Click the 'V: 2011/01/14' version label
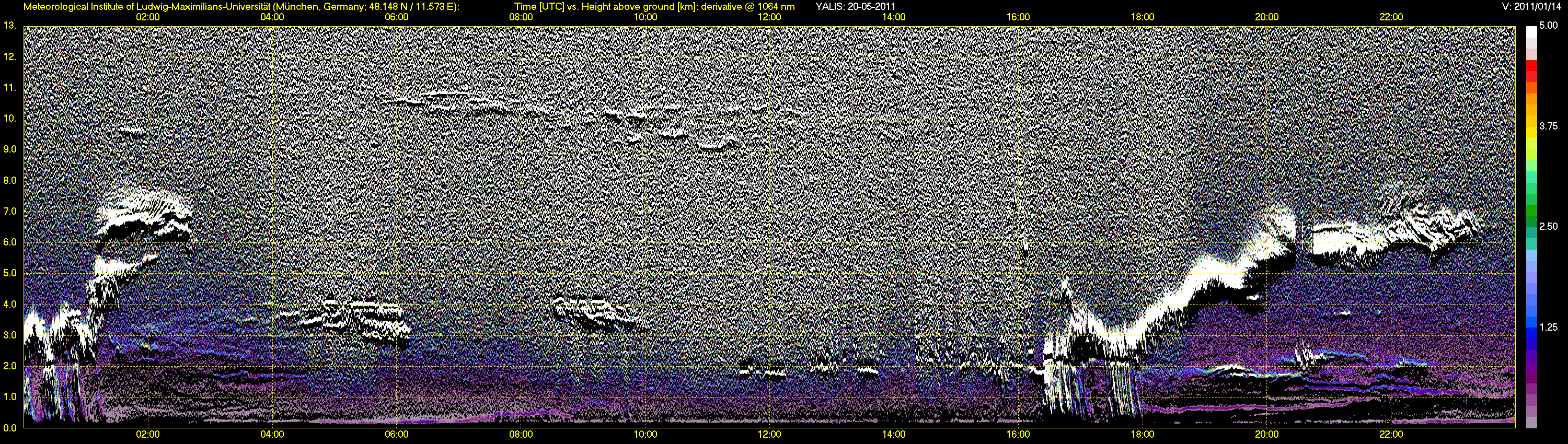Viewport: 1568px width, 444px height. coord(1531,7)
